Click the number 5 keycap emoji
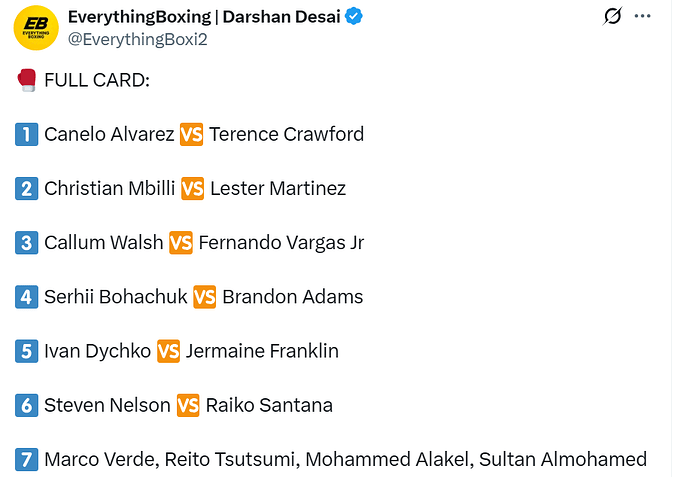This screenshot has width=690, height=477. tap(27, 351)
